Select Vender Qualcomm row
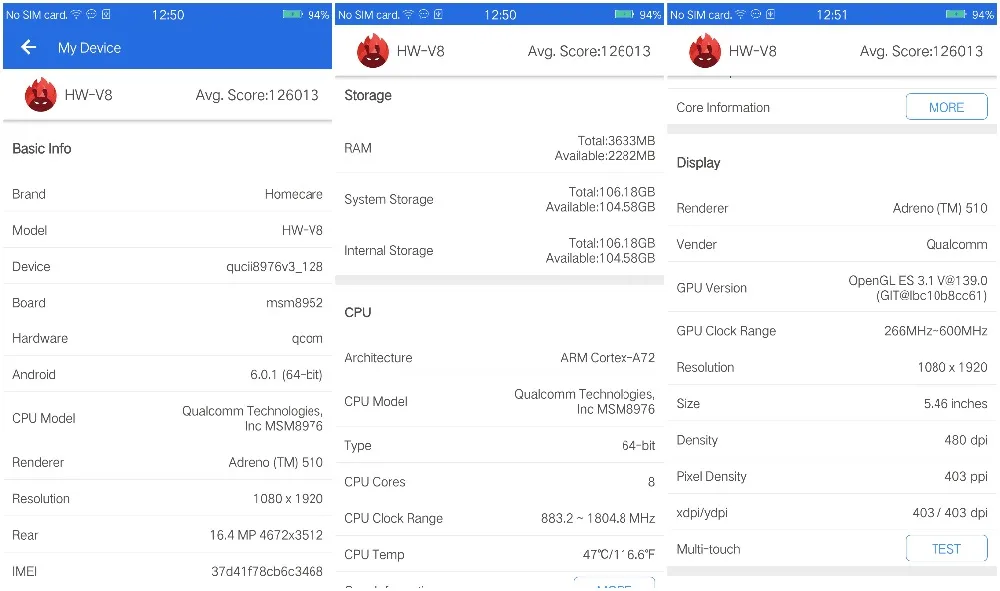The image size is (1000, 591). point(832,244)
